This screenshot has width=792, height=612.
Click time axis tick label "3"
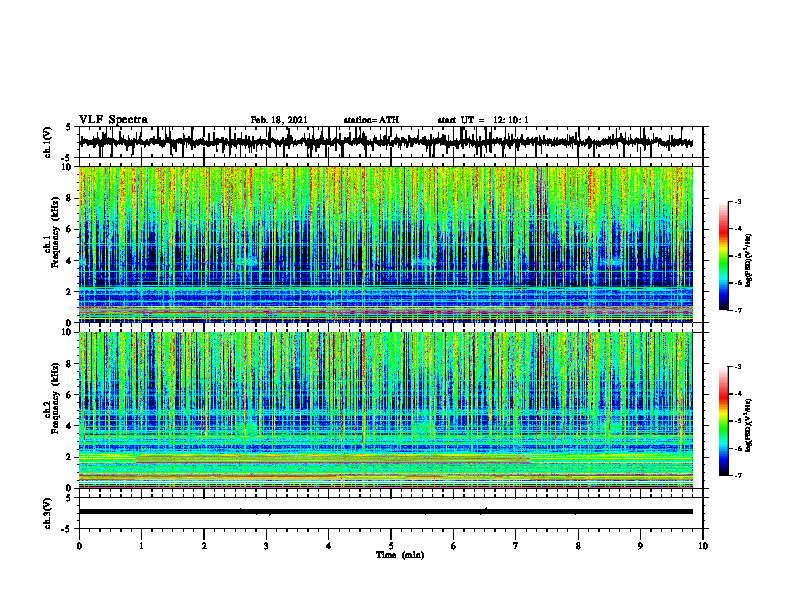pos(266,546)
